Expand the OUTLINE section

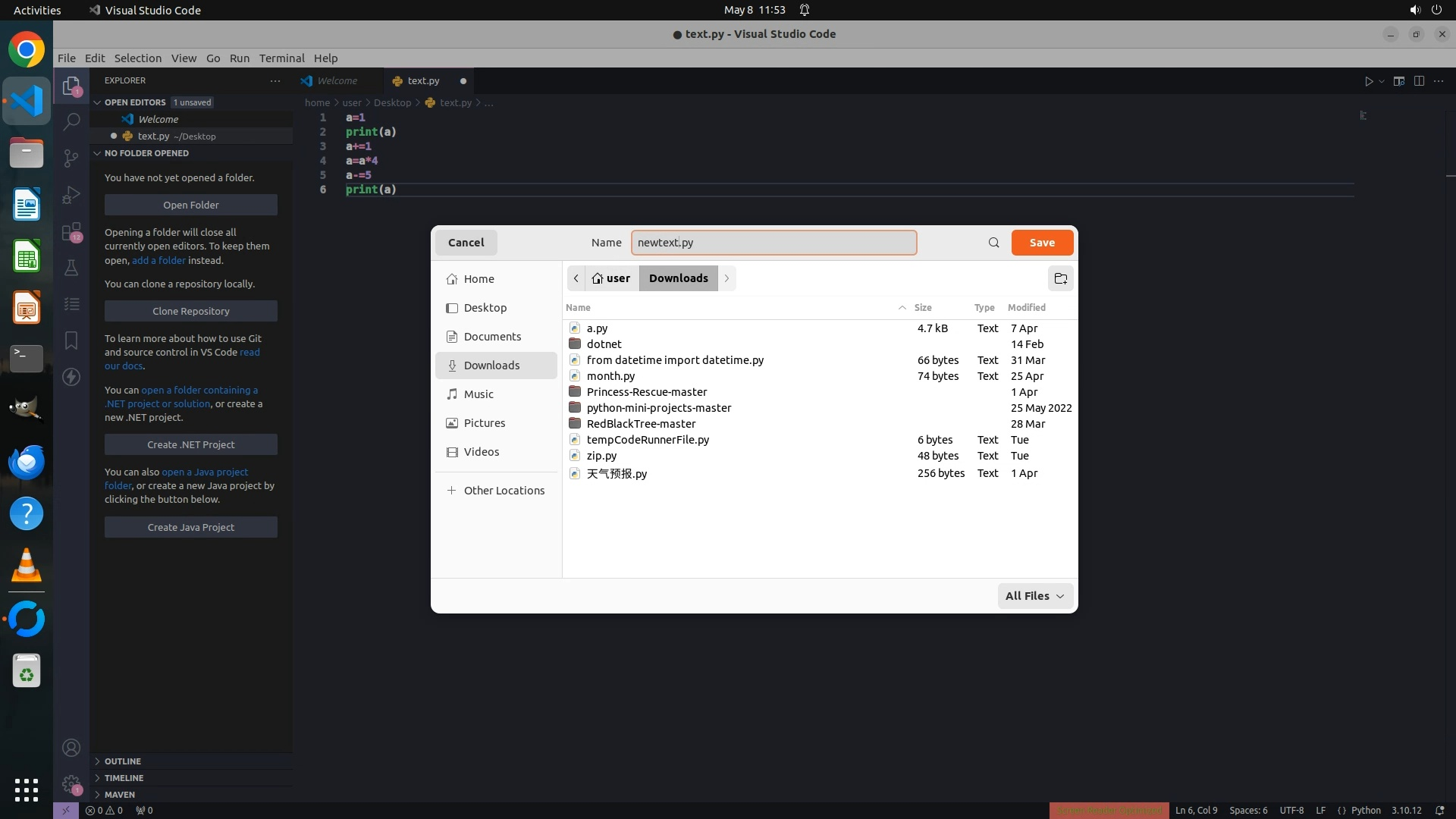tap(123, 761)
